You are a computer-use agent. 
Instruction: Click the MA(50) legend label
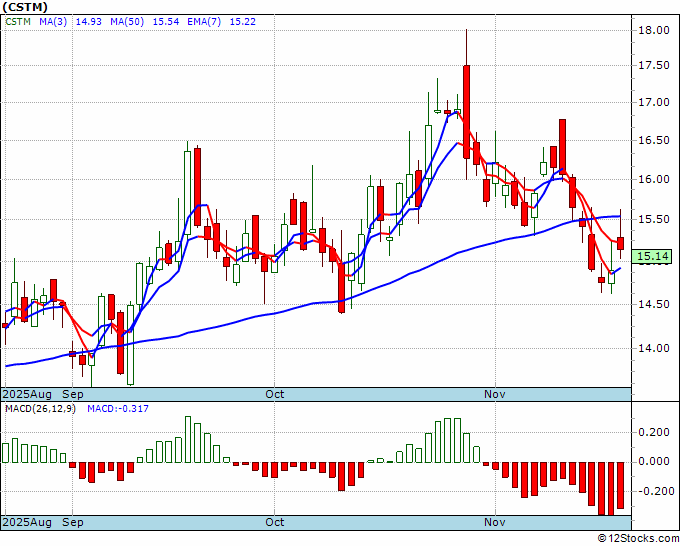(127, 22)
